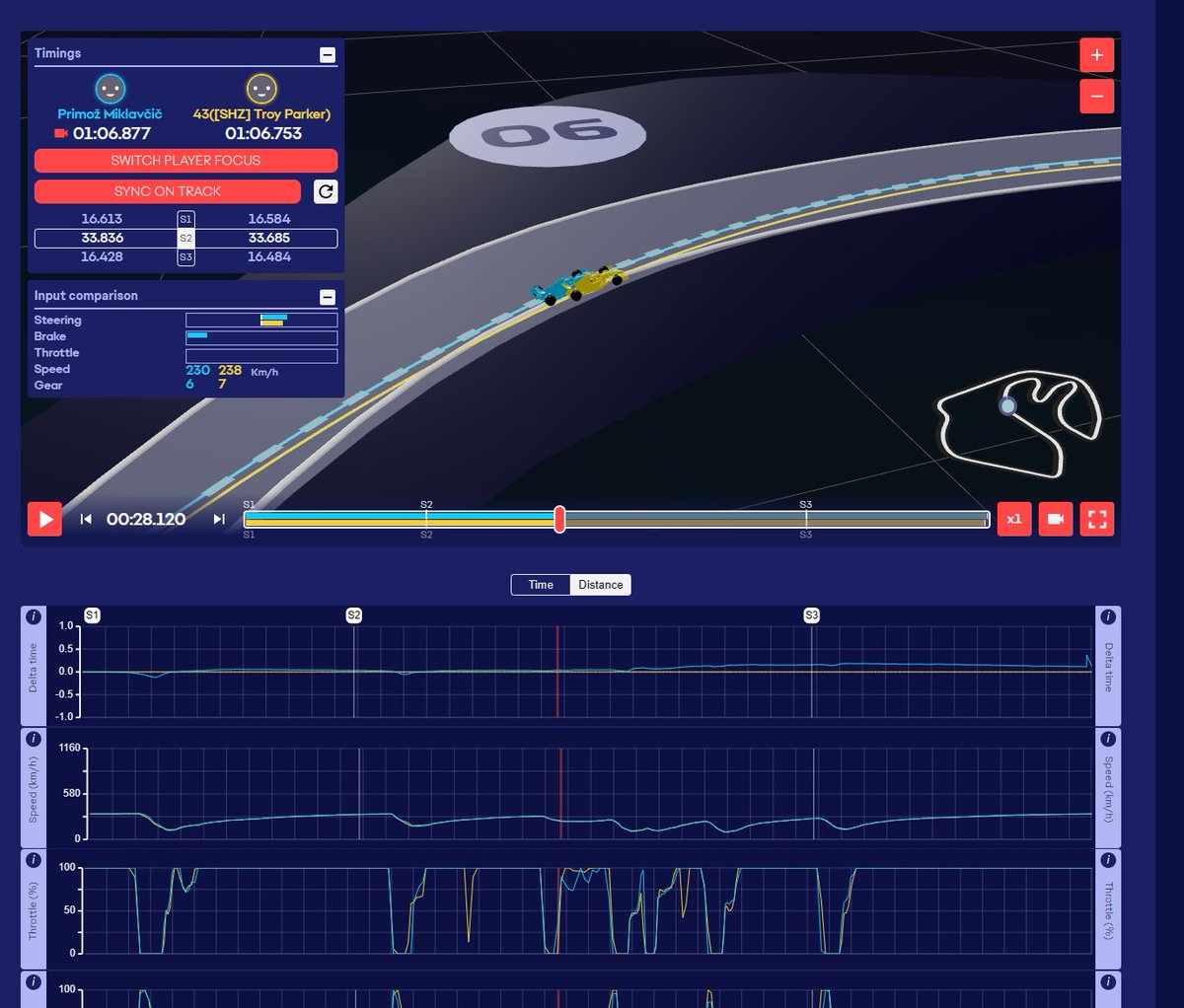This screenshot has height=1008, width=1184.
Task: Collapse the Input comparison panel
Action: [x=328, y=297]
